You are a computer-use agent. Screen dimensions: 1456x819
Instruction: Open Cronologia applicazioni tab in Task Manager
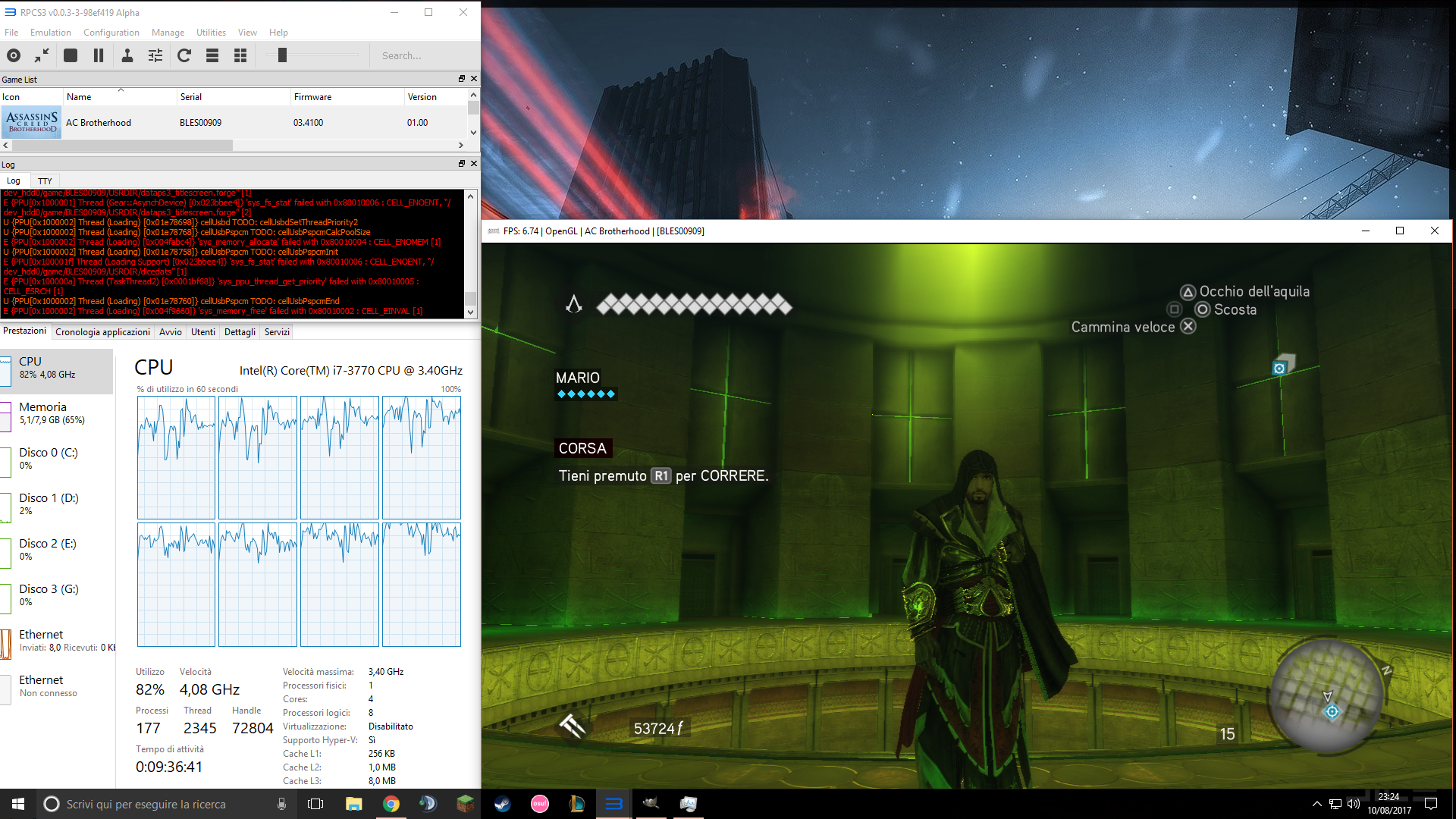coord(102,332)
